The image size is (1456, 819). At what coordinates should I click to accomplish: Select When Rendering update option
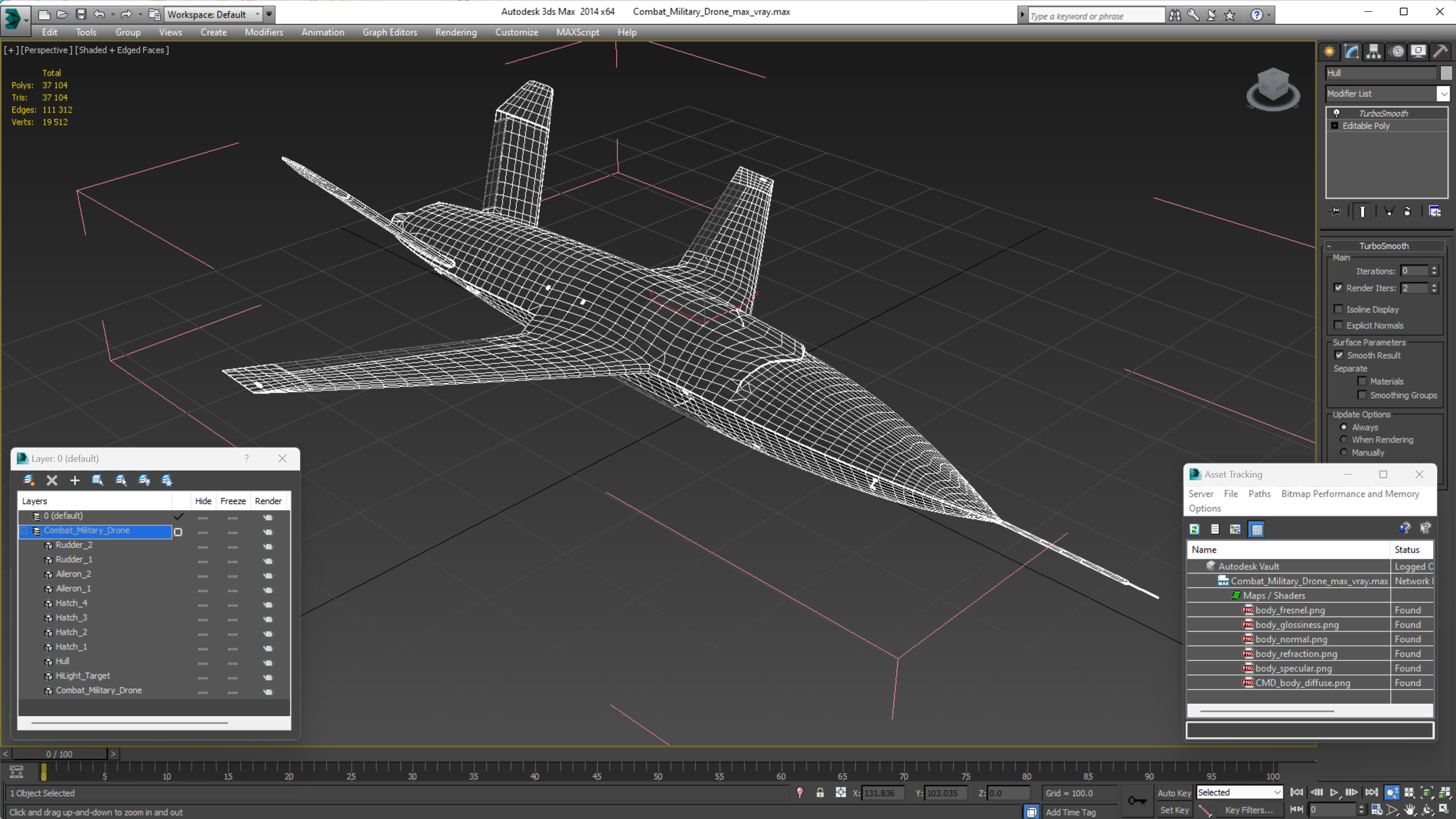point(1344,439)
